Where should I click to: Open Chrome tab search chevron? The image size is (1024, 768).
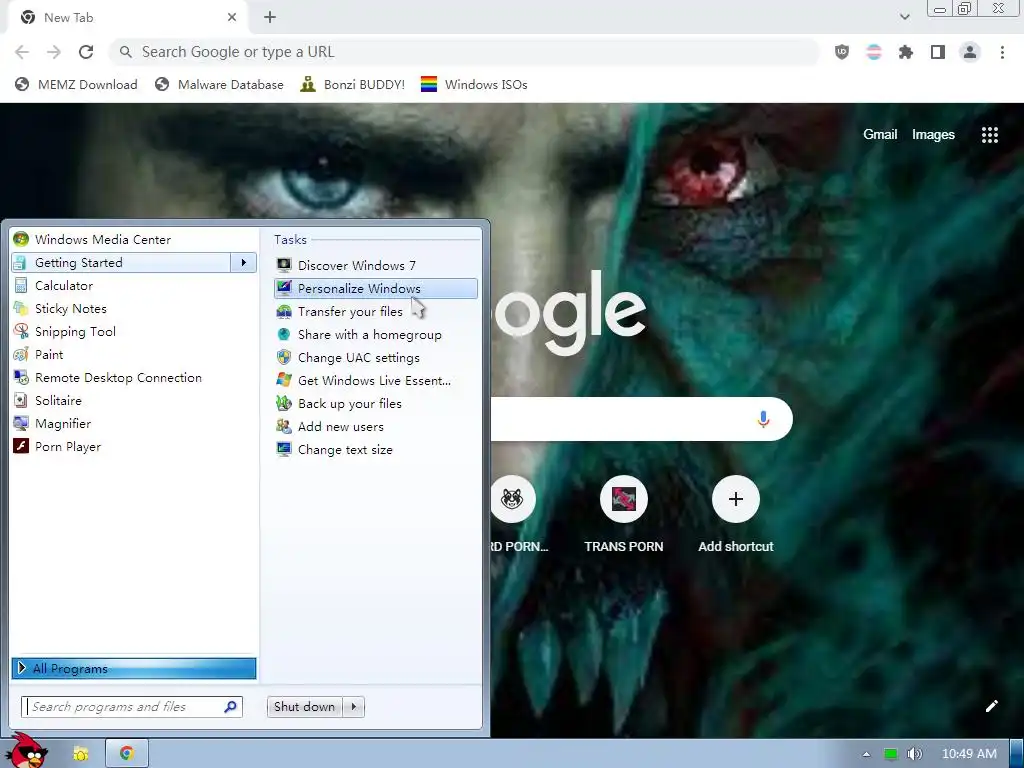click(x=904, y=17)
